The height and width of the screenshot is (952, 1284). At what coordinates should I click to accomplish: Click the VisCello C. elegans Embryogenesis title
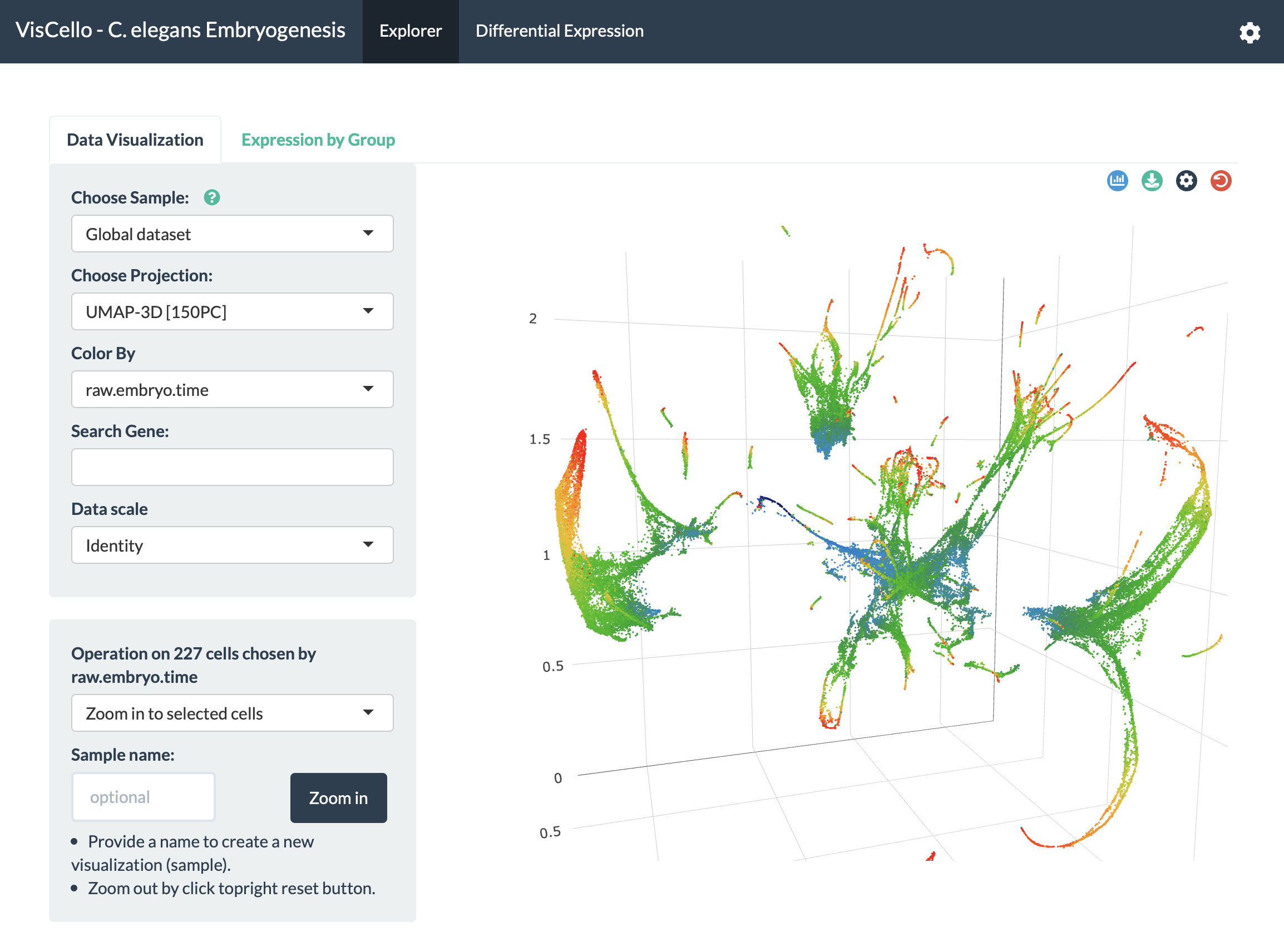click(180, 30)
